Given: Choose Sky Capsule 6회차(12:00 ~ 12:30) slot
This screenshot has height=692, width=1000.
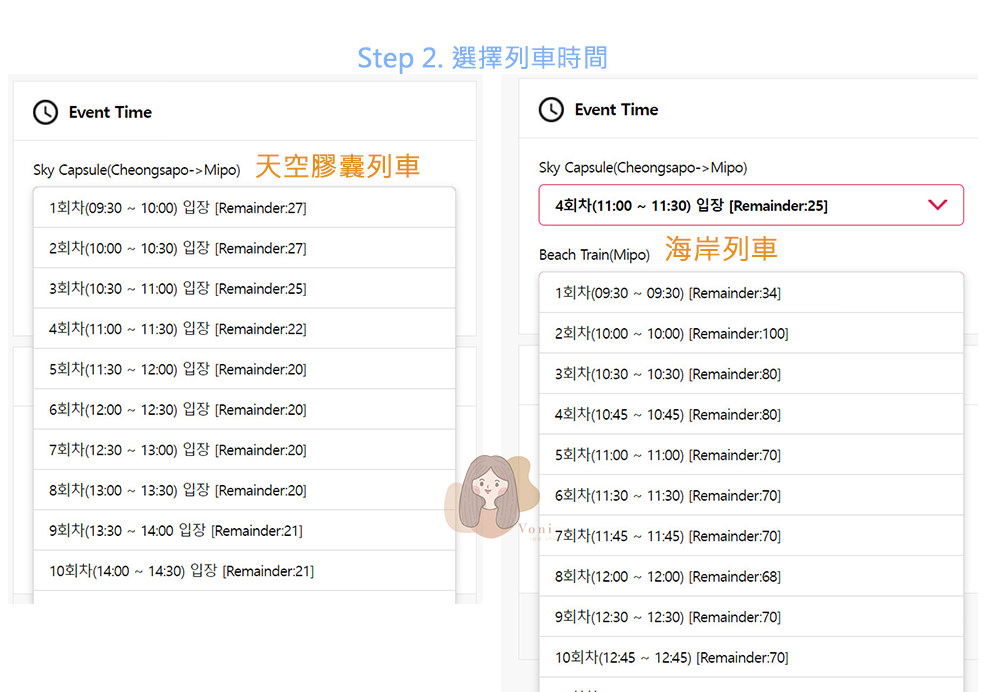Looking at the screenshot, I should (x=244, y=410).
